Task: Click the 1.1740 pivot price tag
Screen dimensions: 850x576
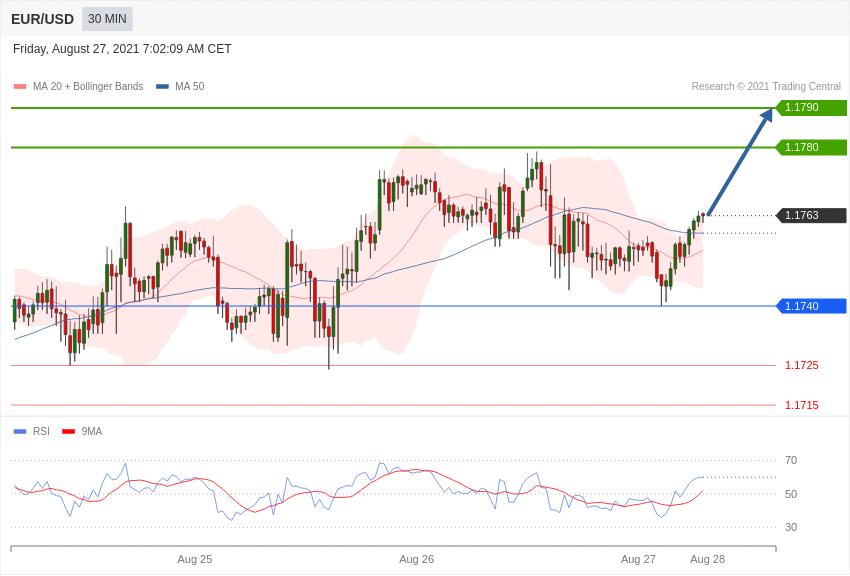Action: [x=811, y=306]
